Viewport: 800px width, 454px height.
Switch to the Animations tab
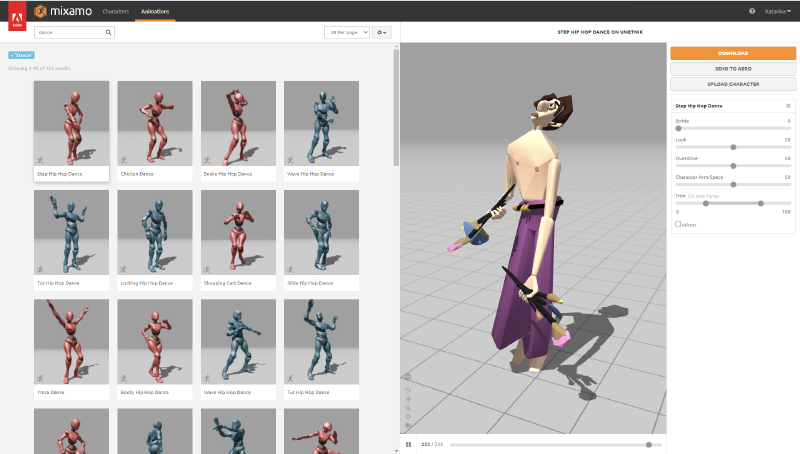tap(155, 11)
